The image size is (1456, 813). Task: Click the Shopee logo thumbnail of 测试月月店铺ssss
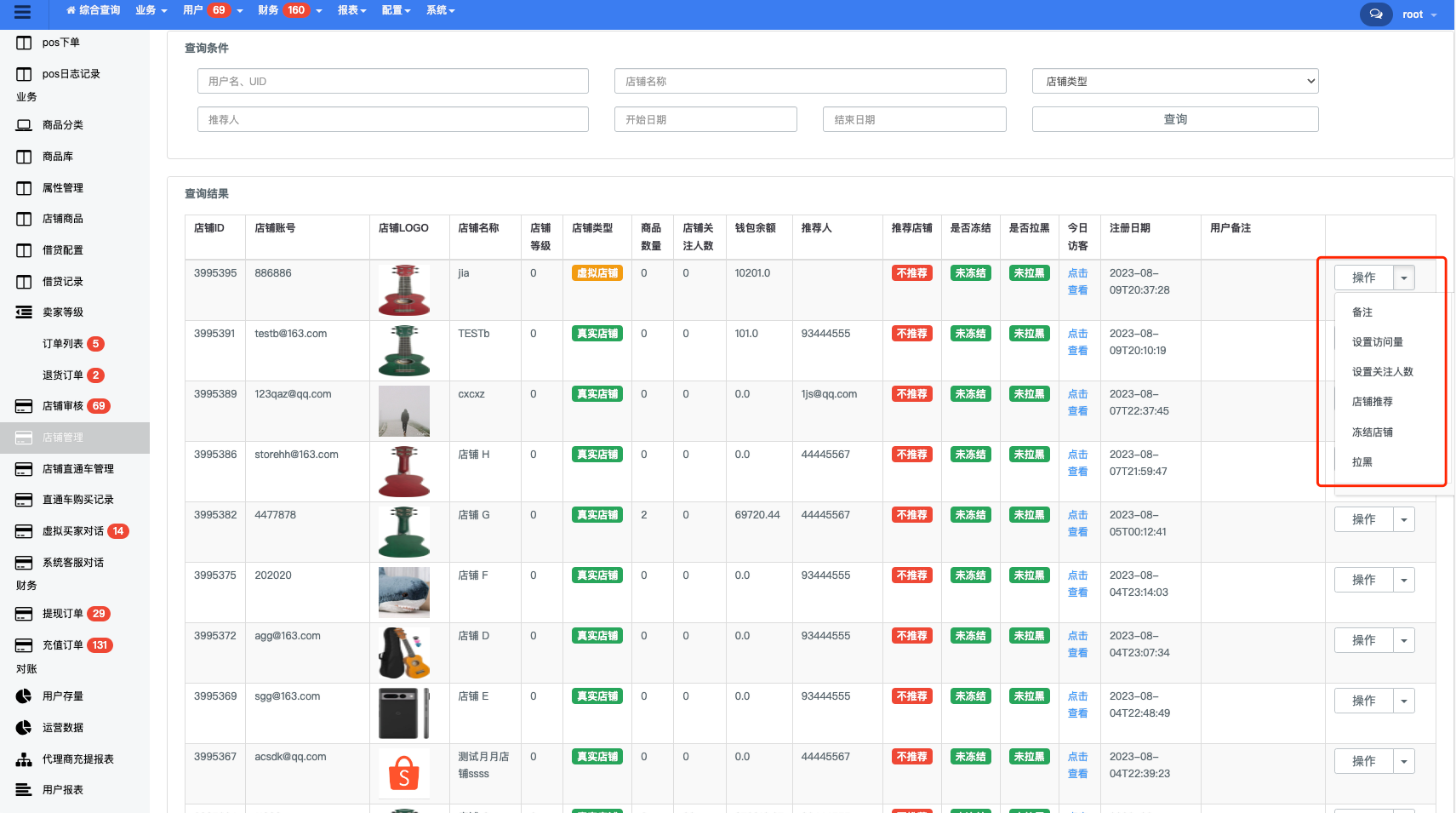coord(404,773)
